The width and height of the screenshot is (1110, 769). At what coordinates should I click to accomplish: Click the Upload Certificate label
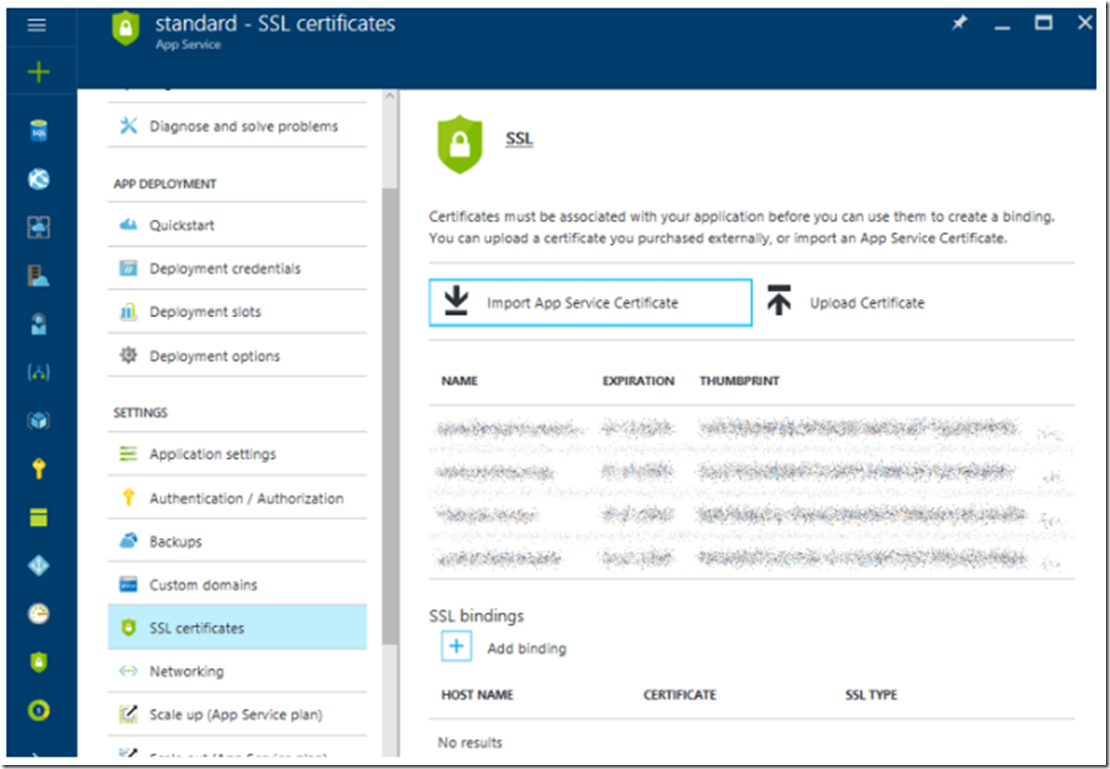click(866, 303)
